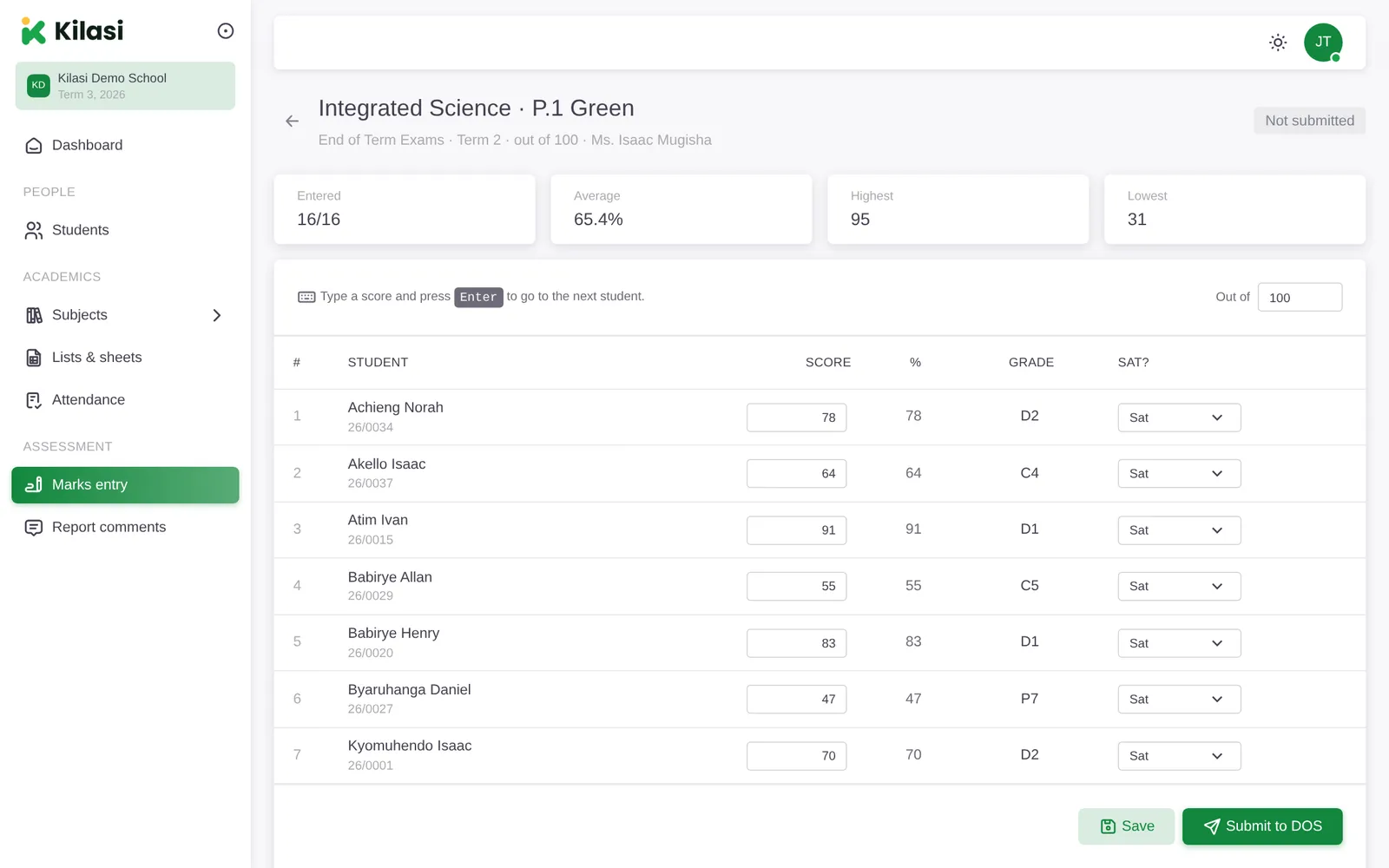Click student ID 26/0020
This screenshot has height=868, width=1389.
point(371,653)
